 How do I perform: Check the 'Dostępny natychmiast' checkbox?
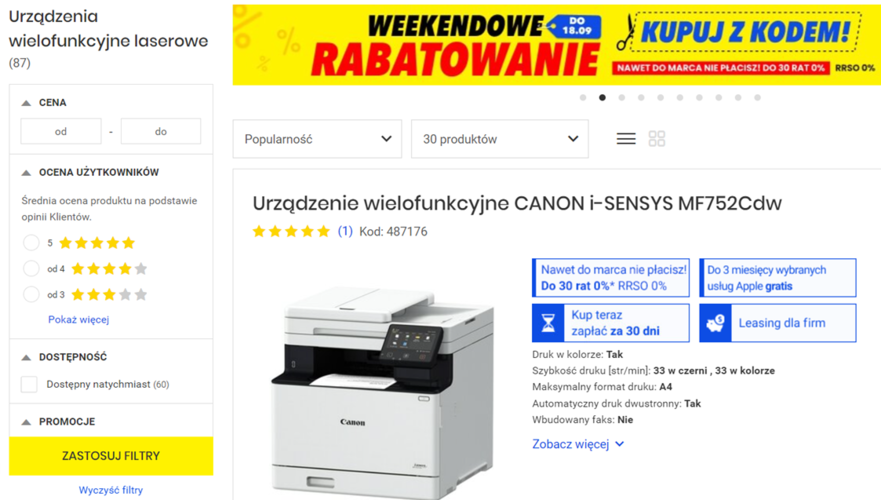(29, 384)
